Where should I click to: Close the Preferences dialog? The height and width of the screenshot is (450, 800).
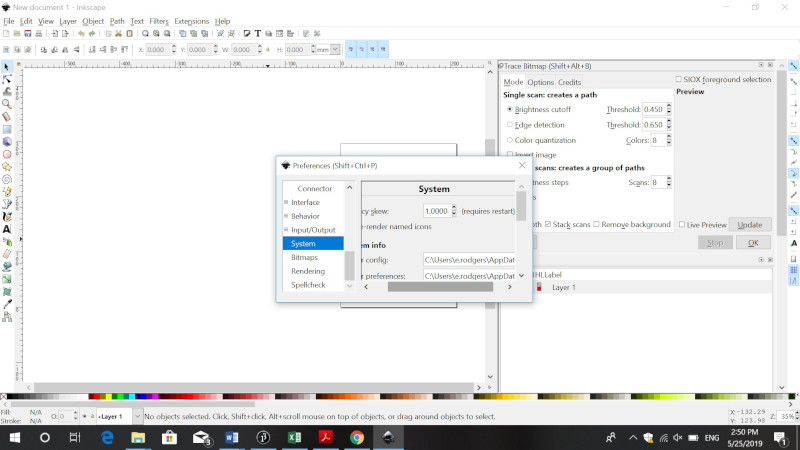pos(522,165)
